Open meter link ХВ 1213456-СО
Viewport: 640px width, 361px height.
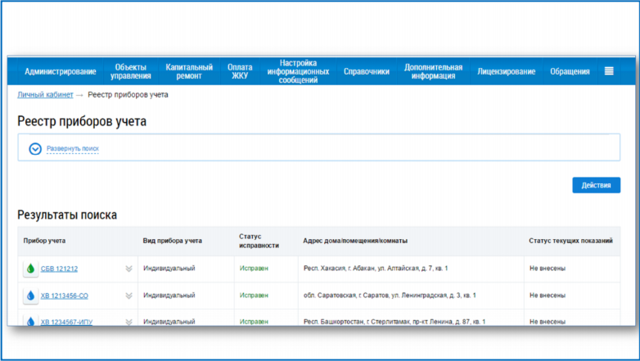[x=64, y=296]
